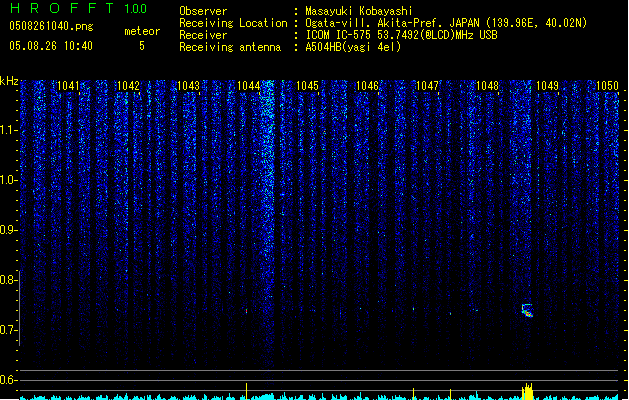Click the Receiving Location label
629x400 pixels.
[x=233, y=23]
